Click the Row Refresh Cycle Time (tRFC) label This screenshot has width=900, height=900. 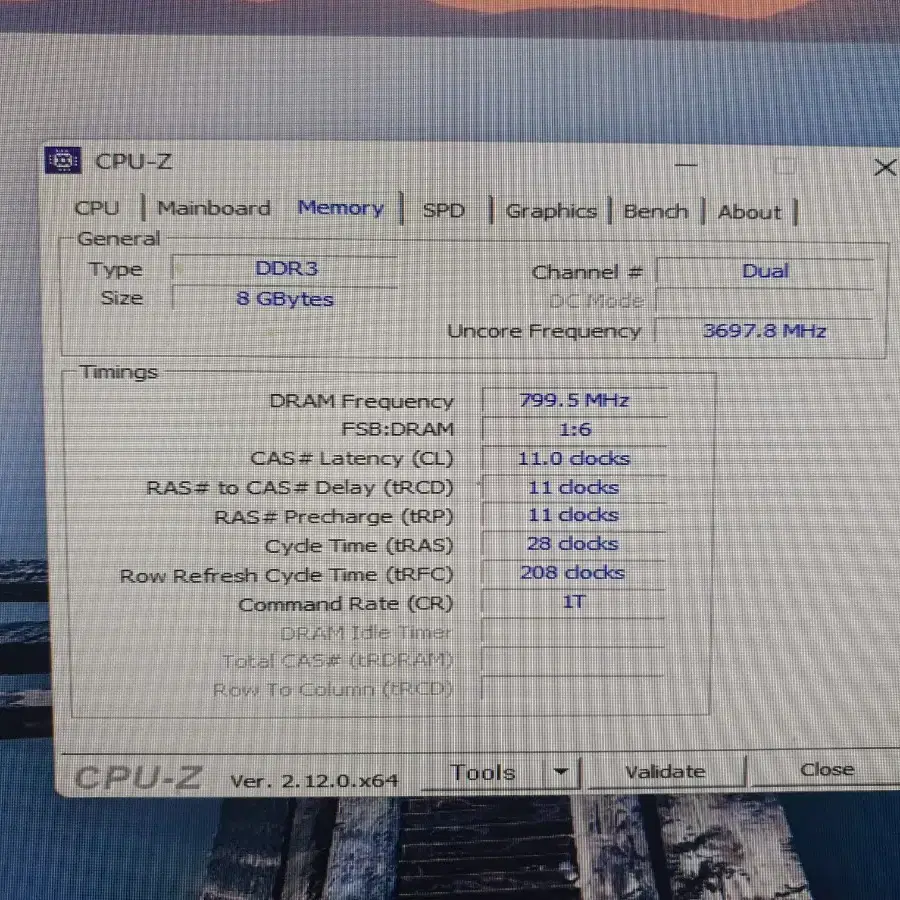[x=286, y=575]
